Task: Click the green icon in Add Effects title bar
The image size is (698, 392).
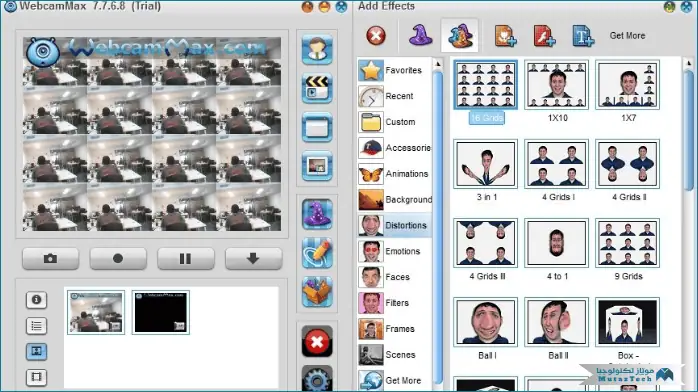Action: tap(670, 7)
